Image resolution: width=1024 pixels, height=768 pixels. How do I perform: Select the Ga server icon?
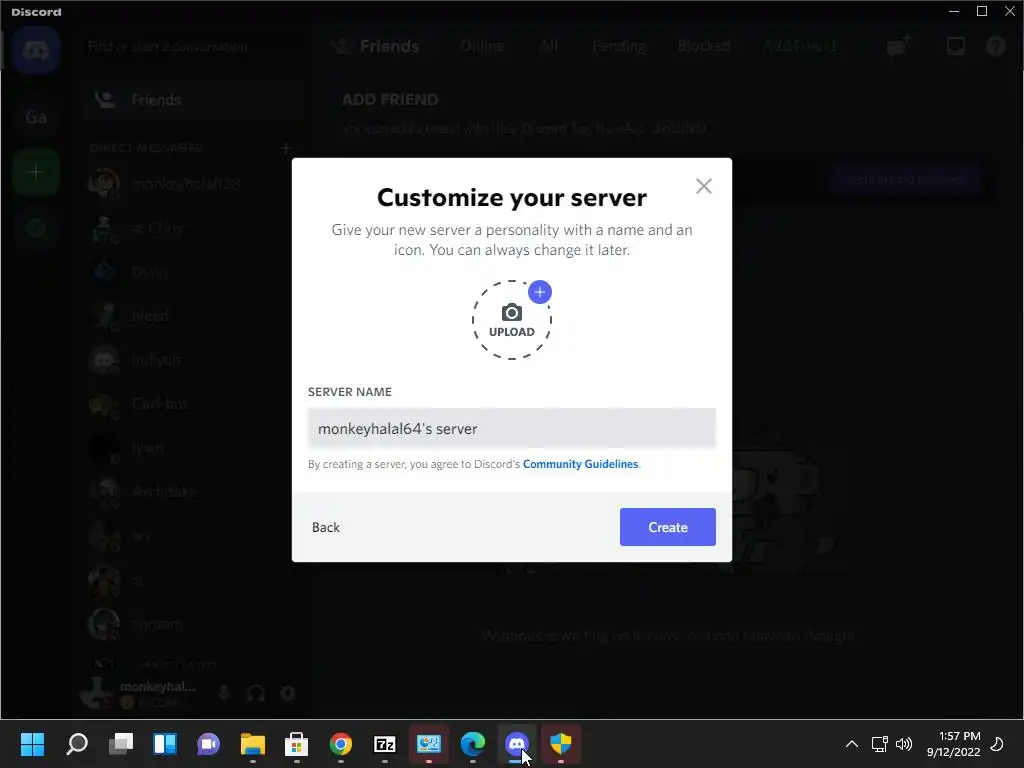click(x=36, y=117)
